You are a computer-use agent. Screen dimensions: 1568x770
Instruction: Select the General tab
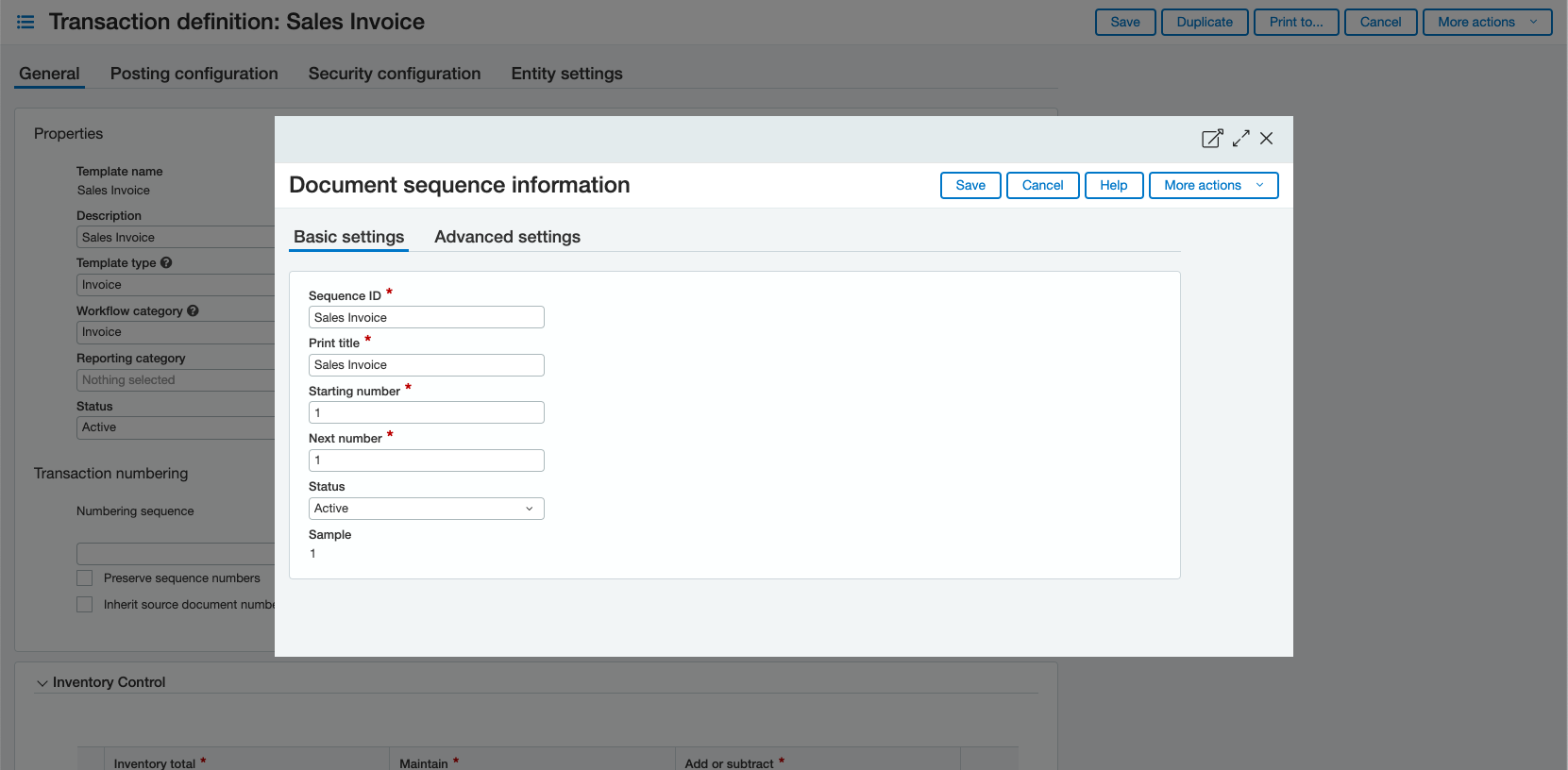coord(49,74)
